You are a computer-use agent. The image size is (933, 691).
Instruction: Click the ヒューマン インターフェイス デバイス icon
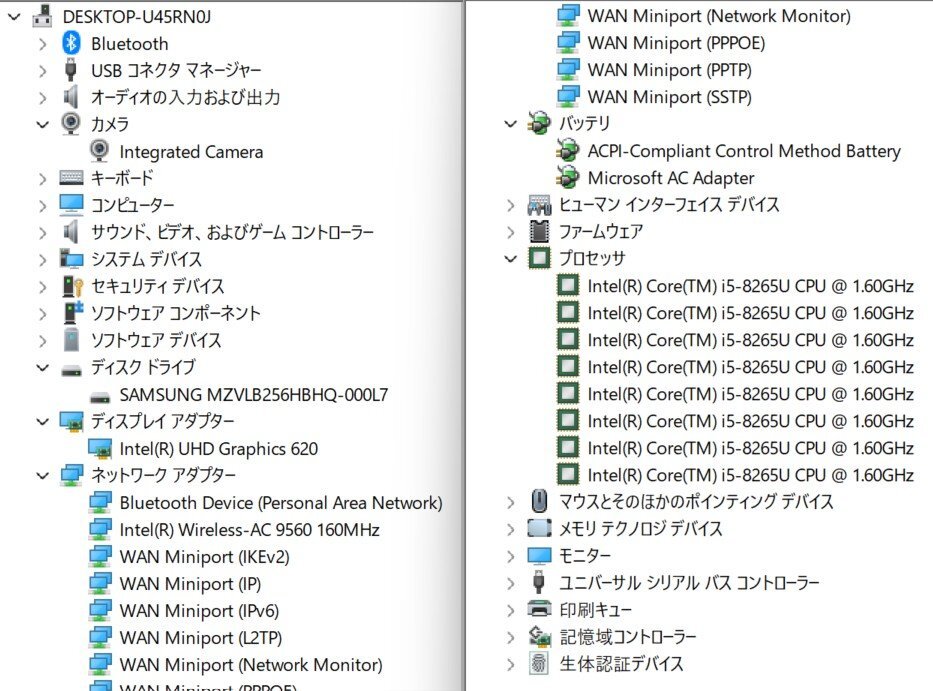click(539, 205)
